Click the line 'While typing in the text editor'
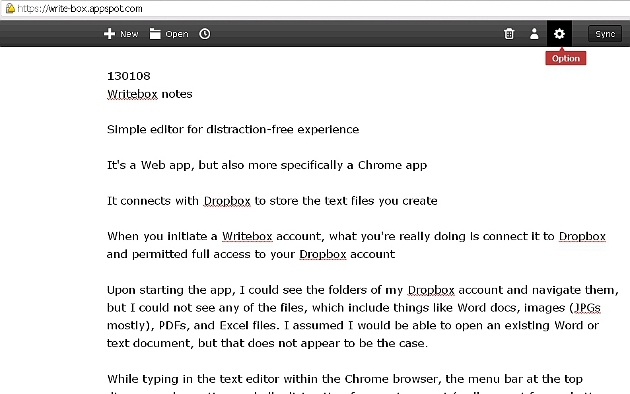Screen dimensions: 630x394 coord(345,379)
